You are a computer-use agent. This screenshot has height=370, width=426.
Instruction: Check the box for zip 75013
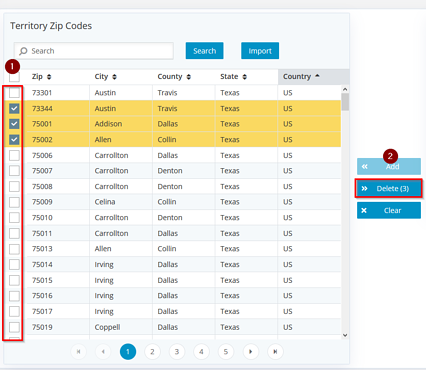[x=14, y=249]
